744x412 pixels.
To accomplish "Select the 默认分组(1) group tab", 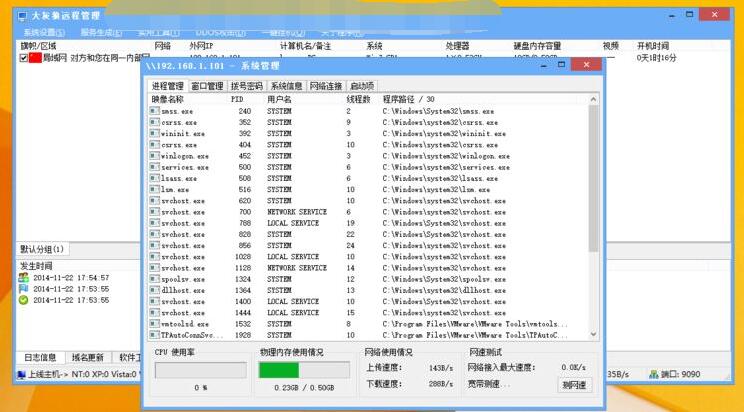I will 42,249.
